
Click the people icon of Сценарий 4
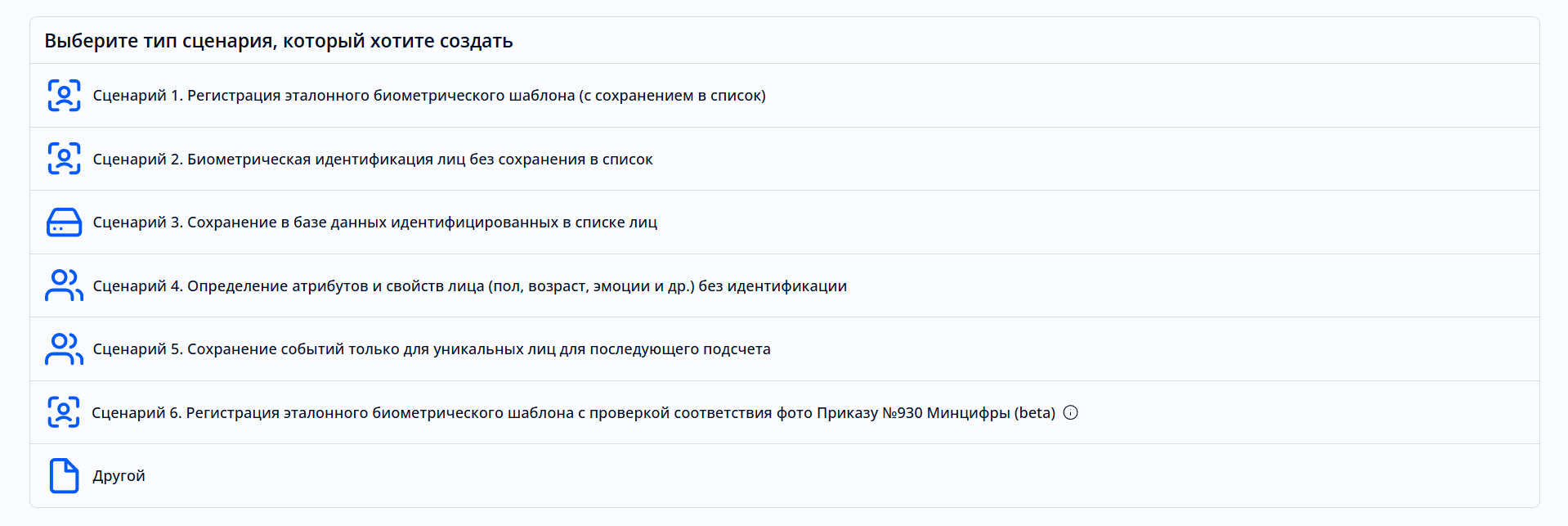[64, 285]
